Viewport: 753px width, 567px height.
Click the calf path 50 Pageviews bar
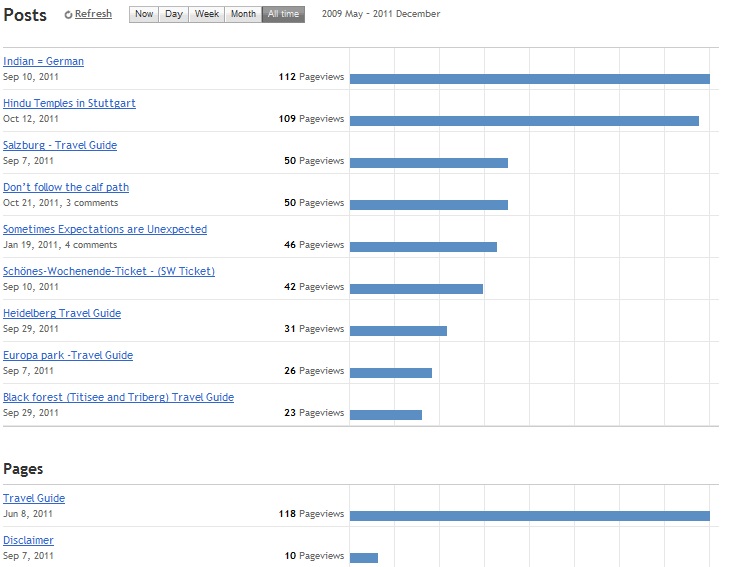click(x=429, y=205)
